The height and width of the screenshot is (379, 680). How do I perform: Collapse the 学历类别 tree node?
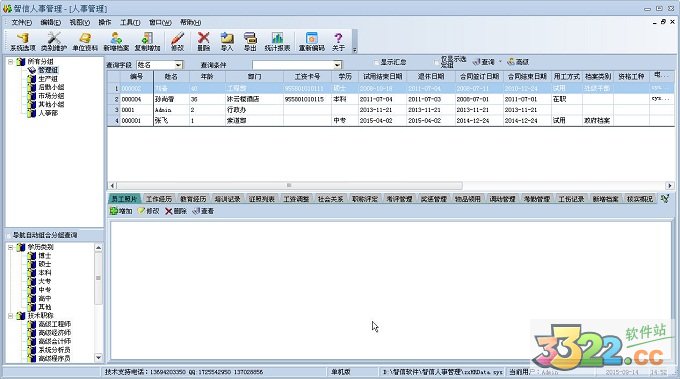(10, 247)
